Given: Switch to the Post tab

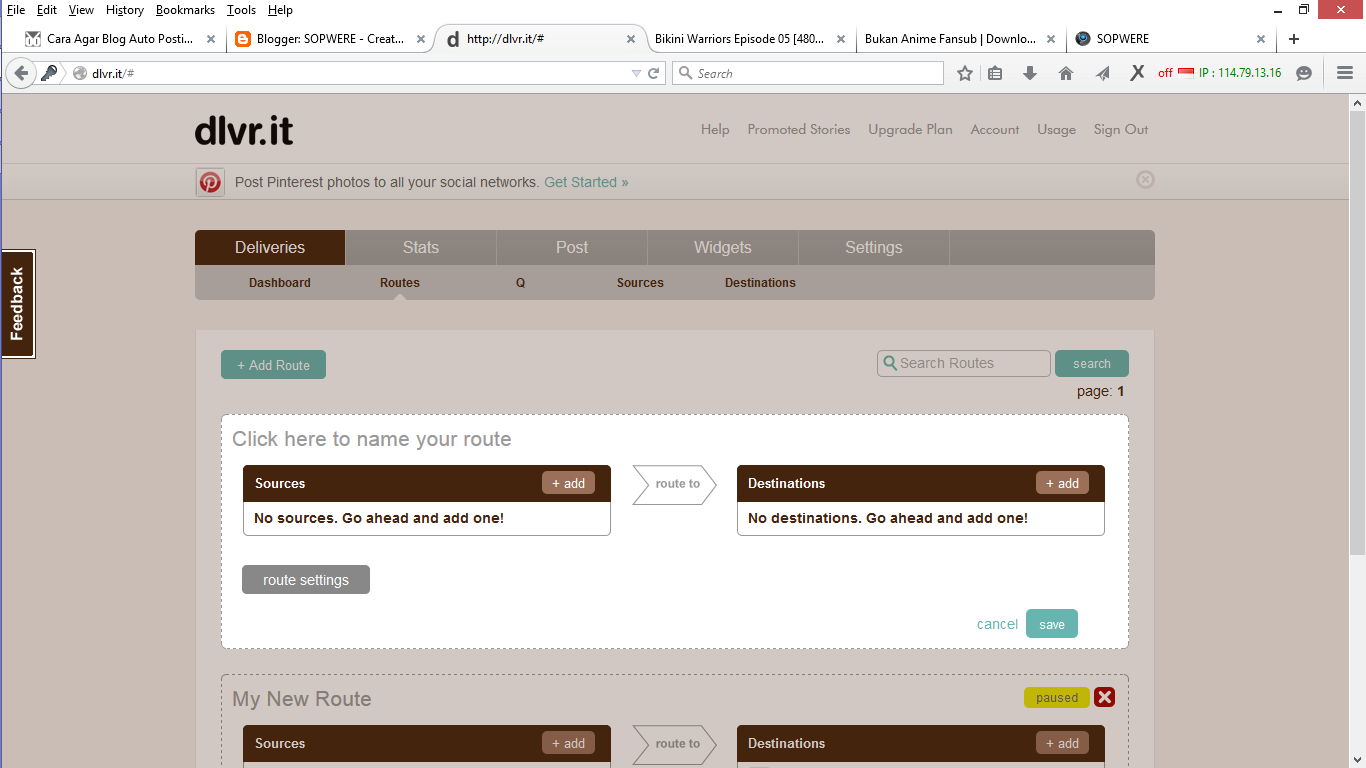Looking at the screenshot, I should pyautogui.click(x=572, y=247).
